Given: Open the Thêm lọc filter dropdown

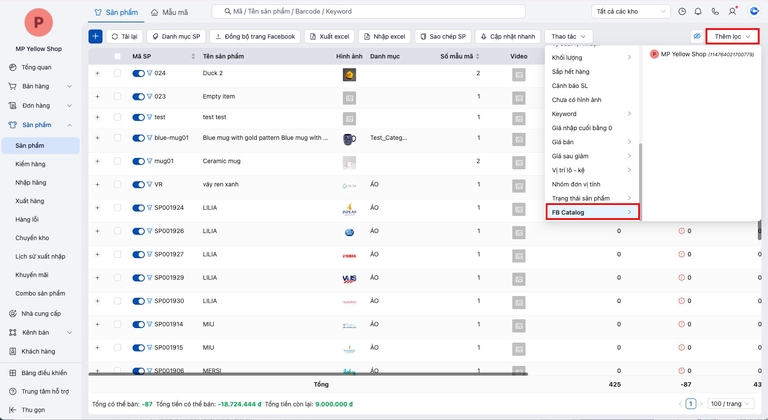Looking at the screenshot, I should tap(732, 36).
